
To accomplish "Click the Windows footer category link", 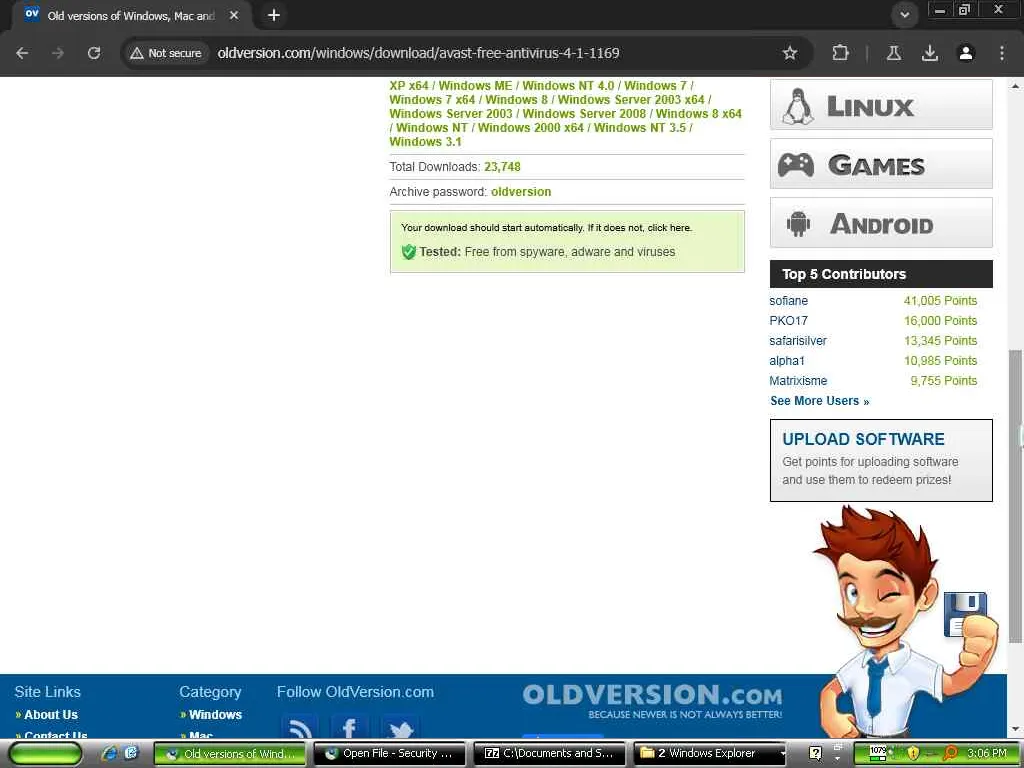I will [x=216, y=714].
